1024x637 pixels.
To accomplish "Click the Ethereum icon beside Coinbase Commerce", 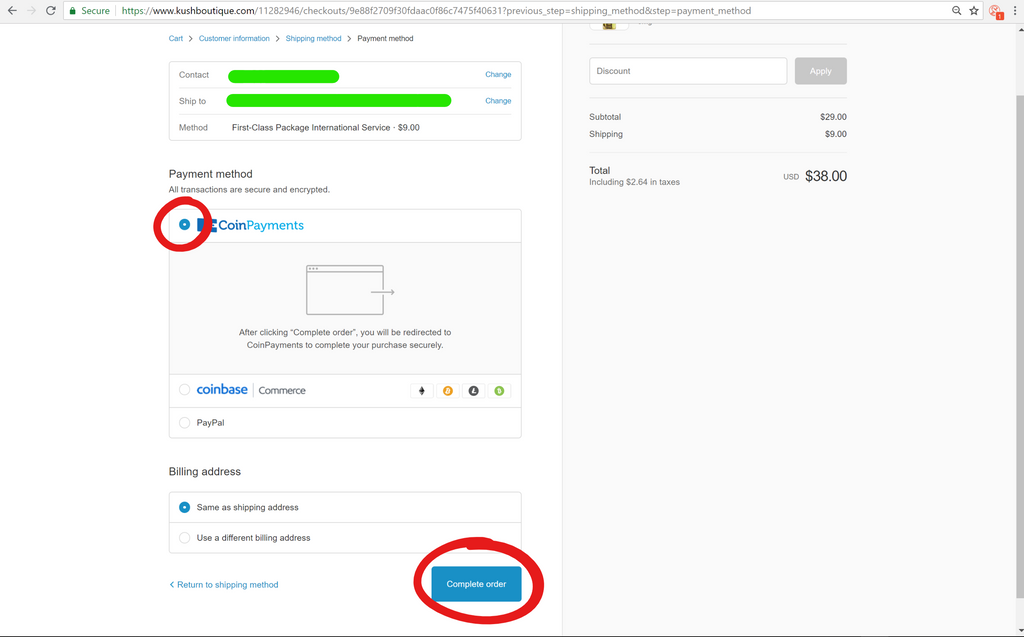I will tap(422, 391).
